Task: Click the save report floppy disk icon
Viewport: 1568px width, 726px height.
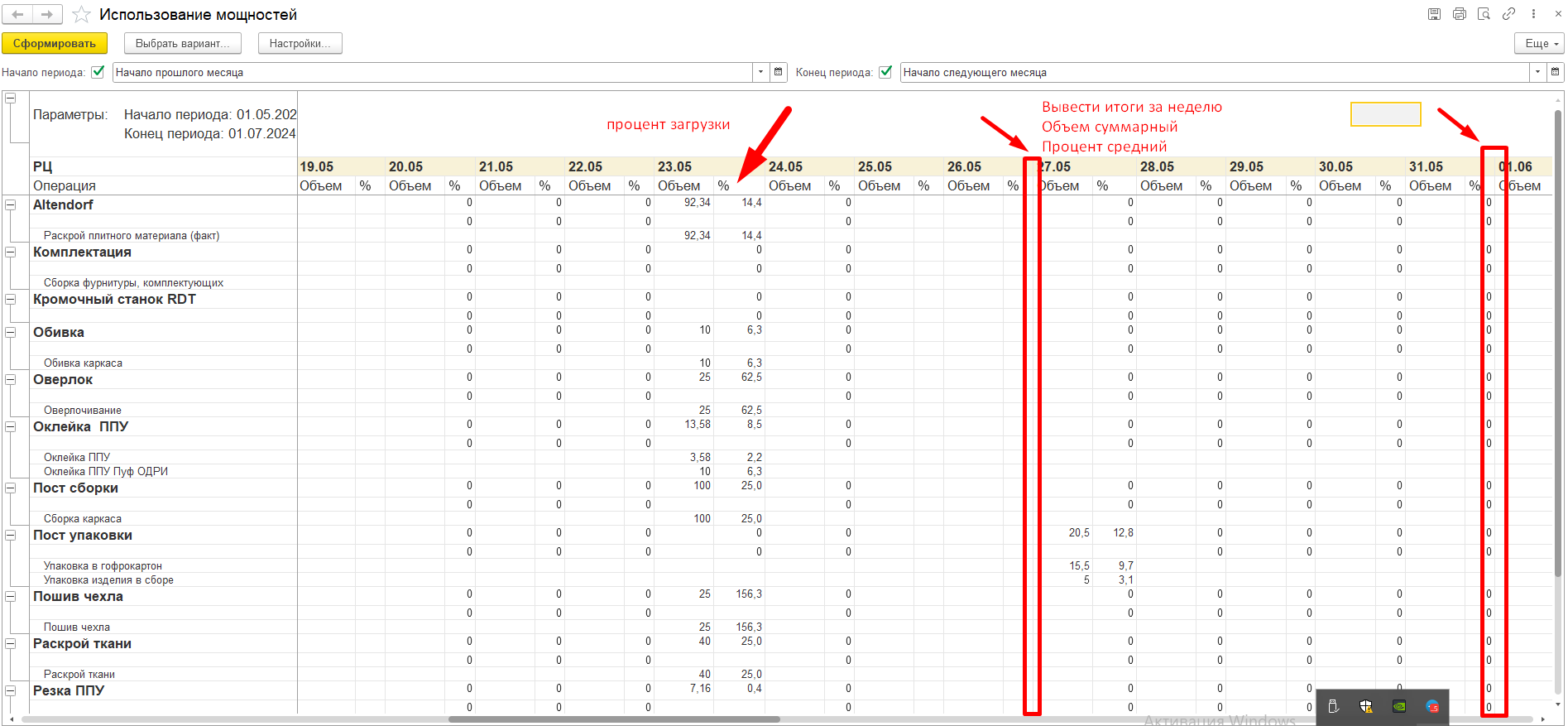Action: 1434,14
